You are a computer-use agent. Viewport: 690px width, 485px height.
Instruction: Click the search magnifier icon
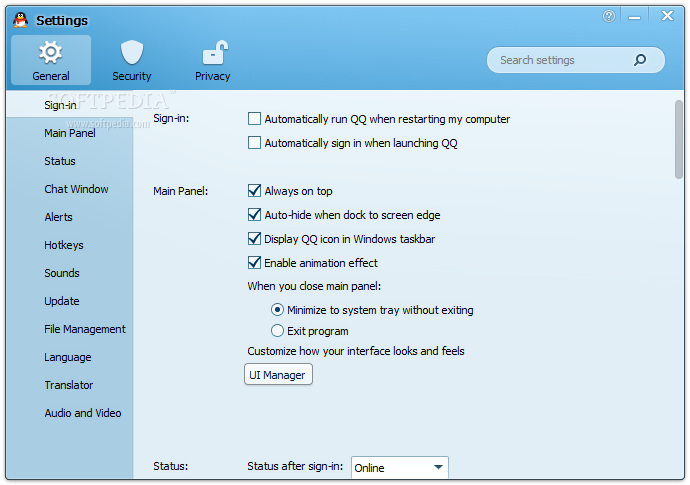point(640,60)
